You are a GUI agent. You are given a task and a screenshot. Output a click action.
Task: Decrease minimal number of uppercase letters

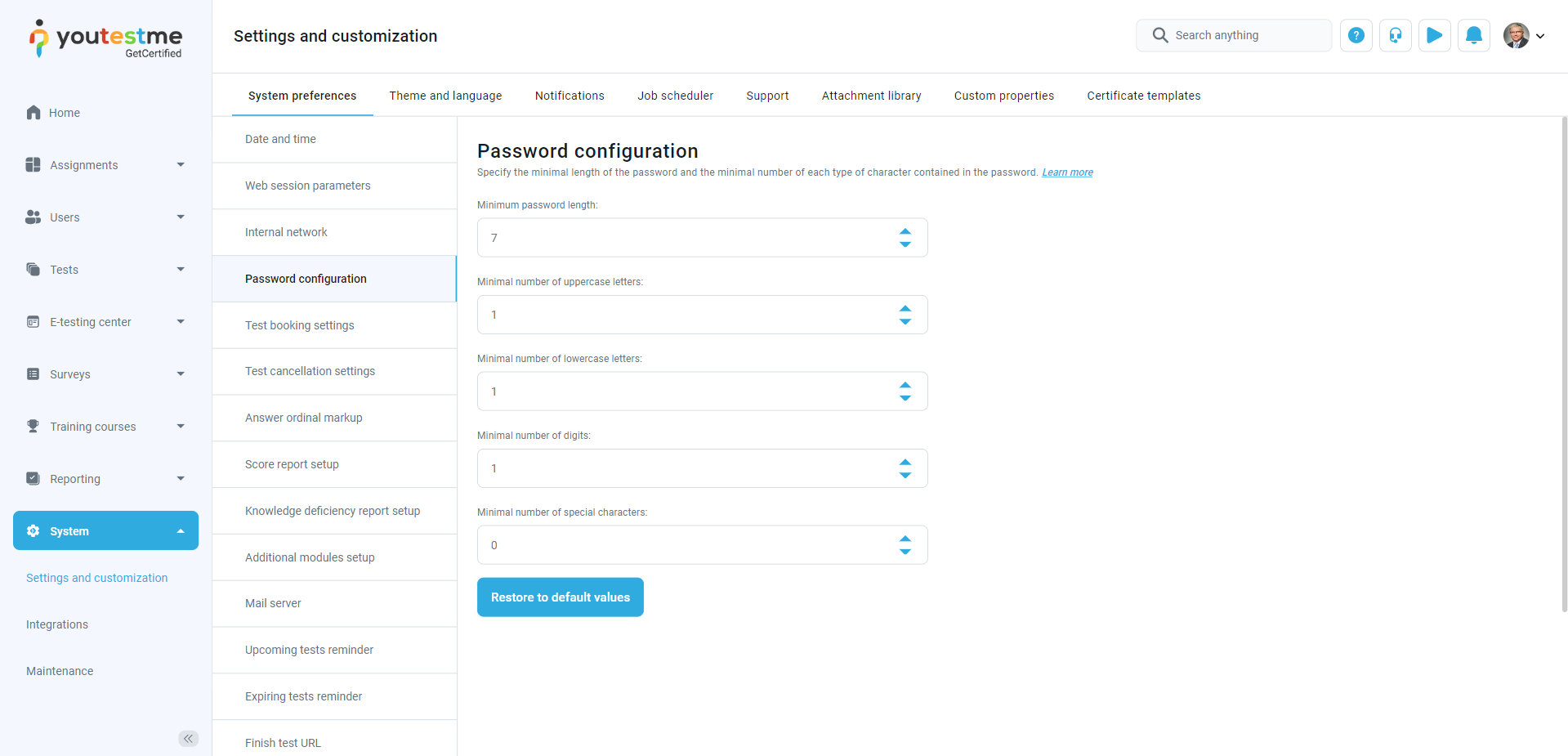click(x=905, y=322)
